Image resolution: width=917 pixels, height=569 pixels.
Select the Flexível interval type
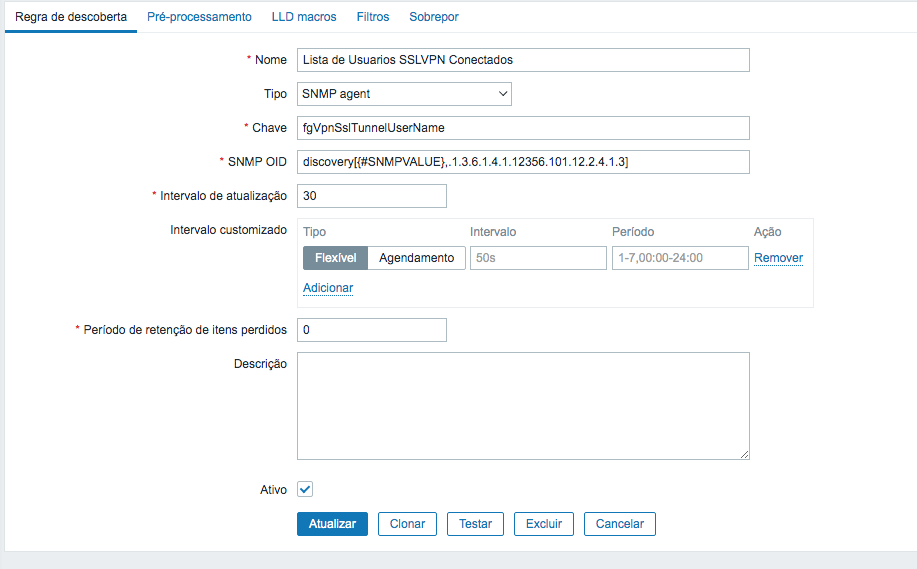(x=336, y=258)
